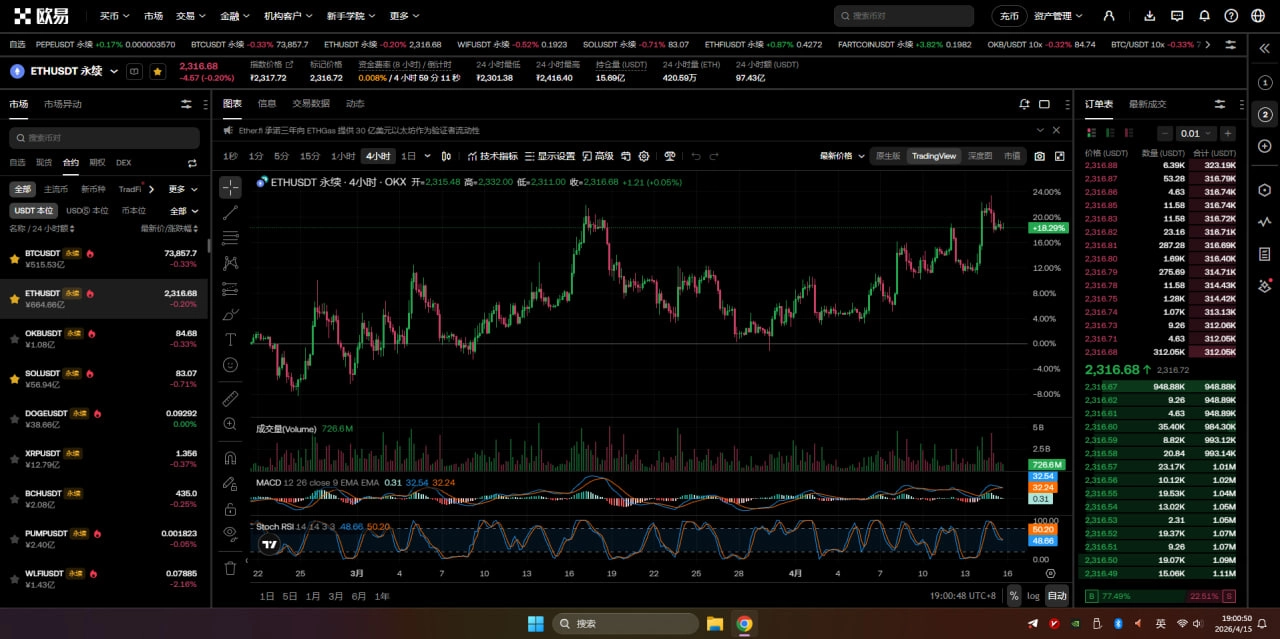1280x639 pixels.
Task: Click the market search field in the sidebar
Action: (105, 138)
